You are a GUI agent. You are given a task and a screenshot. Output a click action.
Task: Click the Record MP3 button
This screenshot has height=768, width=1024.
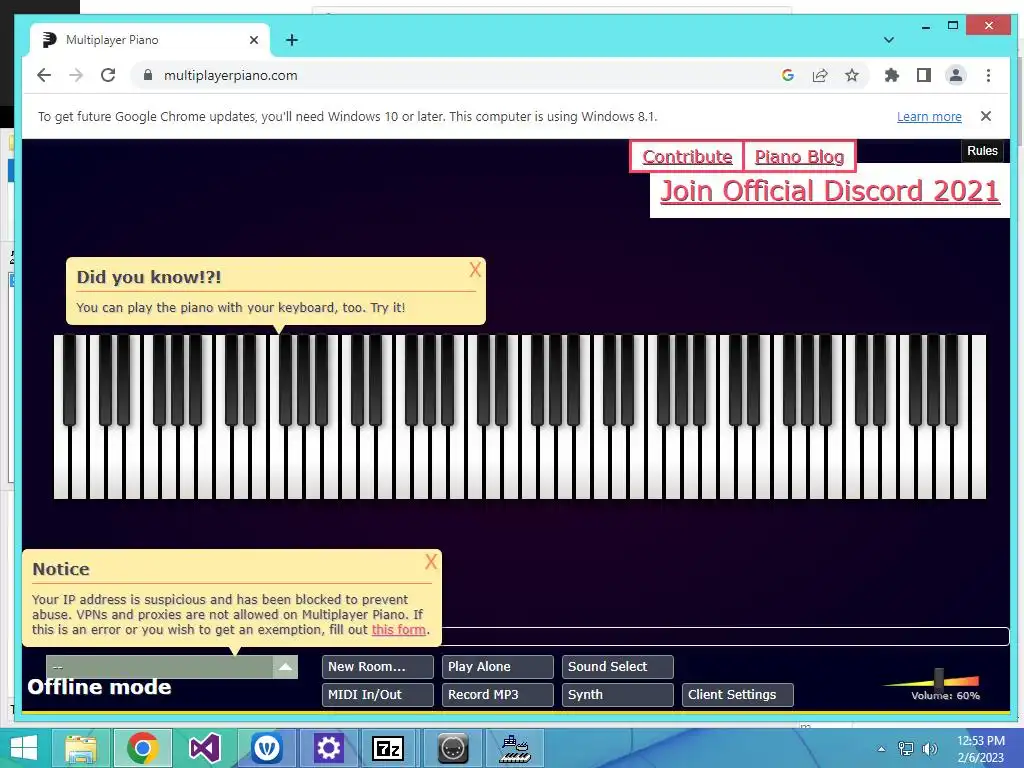498,695
